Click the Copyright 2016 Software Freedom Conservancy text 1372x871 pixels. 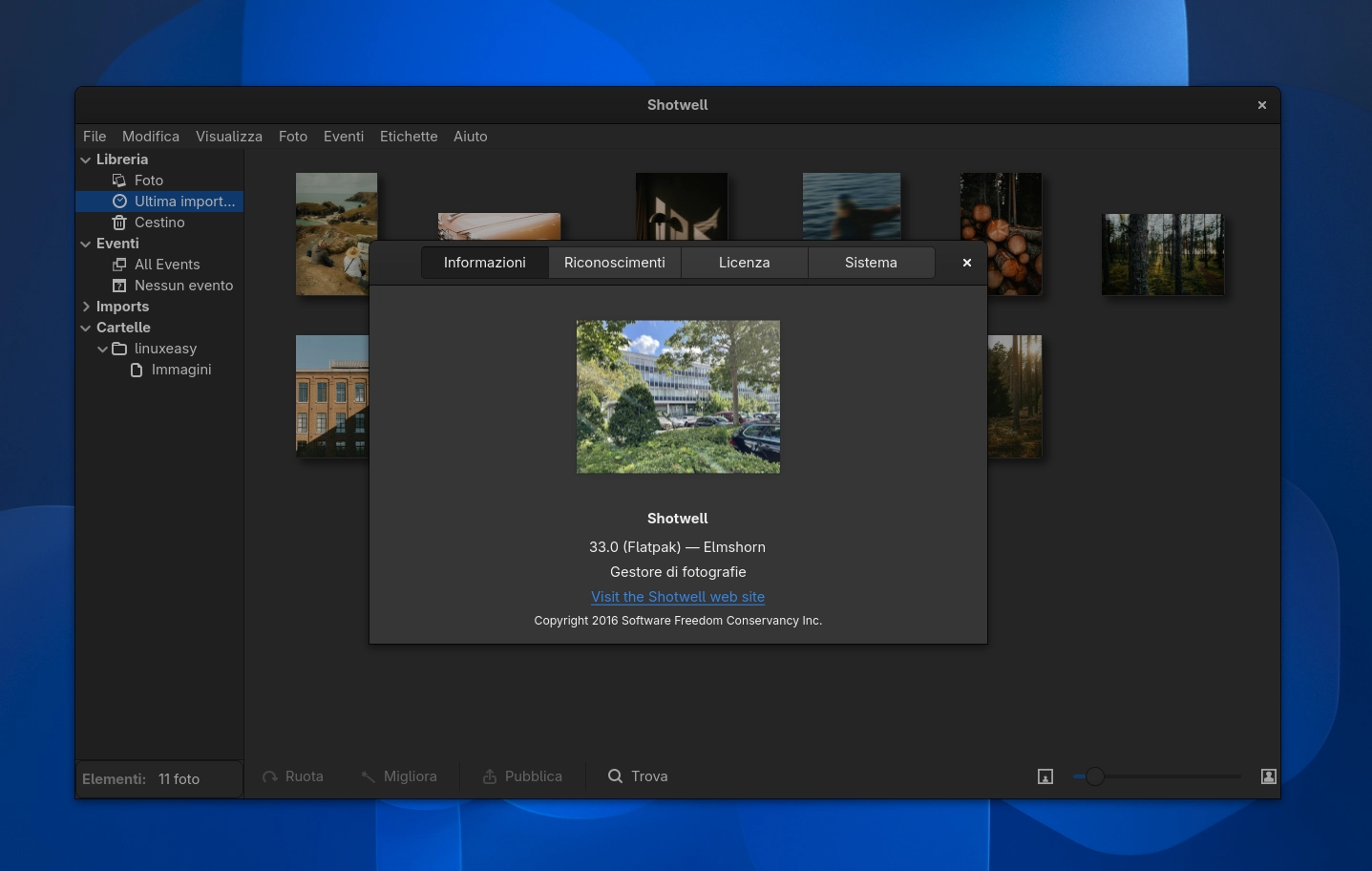[x=678, y=621]
